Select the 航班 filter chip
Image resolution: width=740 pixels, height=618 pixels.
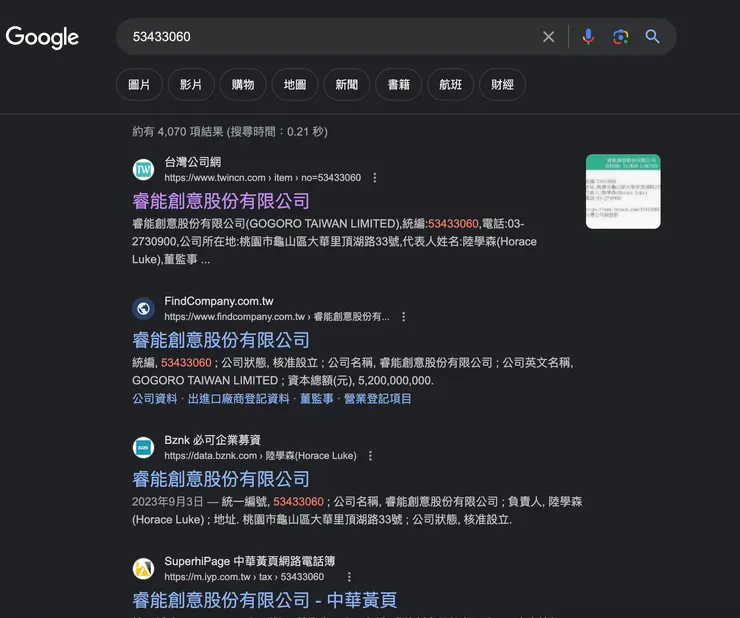pyautogui.click(x=451, y=85)
